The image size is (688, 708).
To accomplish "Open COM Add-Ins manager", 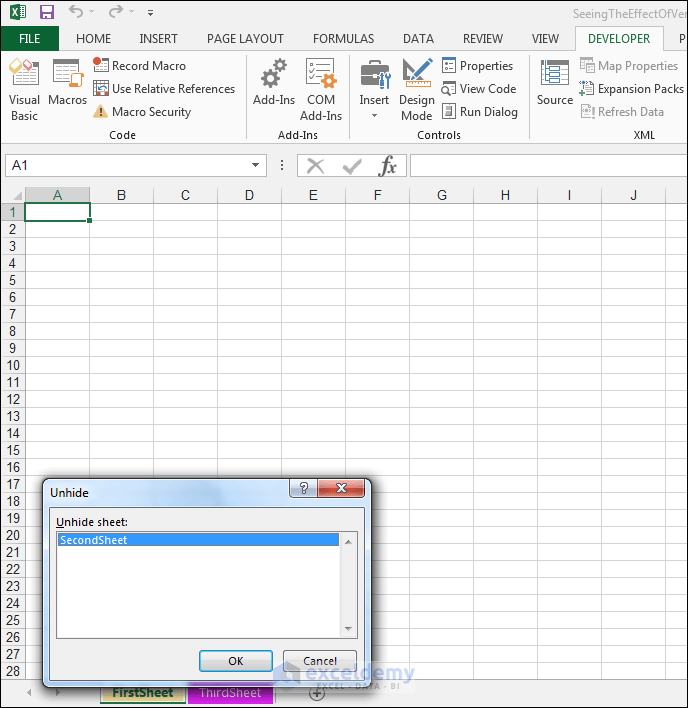I will (321, 90).
